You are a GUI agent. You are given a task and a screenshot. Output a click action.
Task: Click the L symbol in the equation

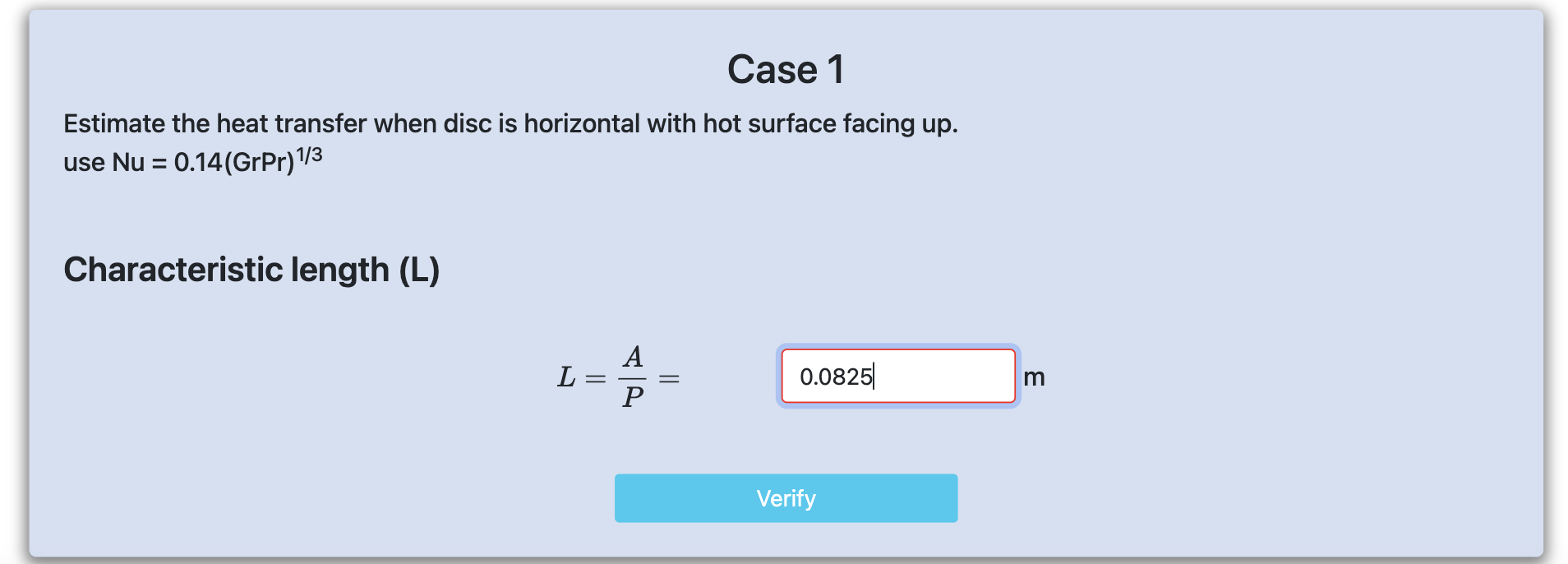(x=566, y=377)
